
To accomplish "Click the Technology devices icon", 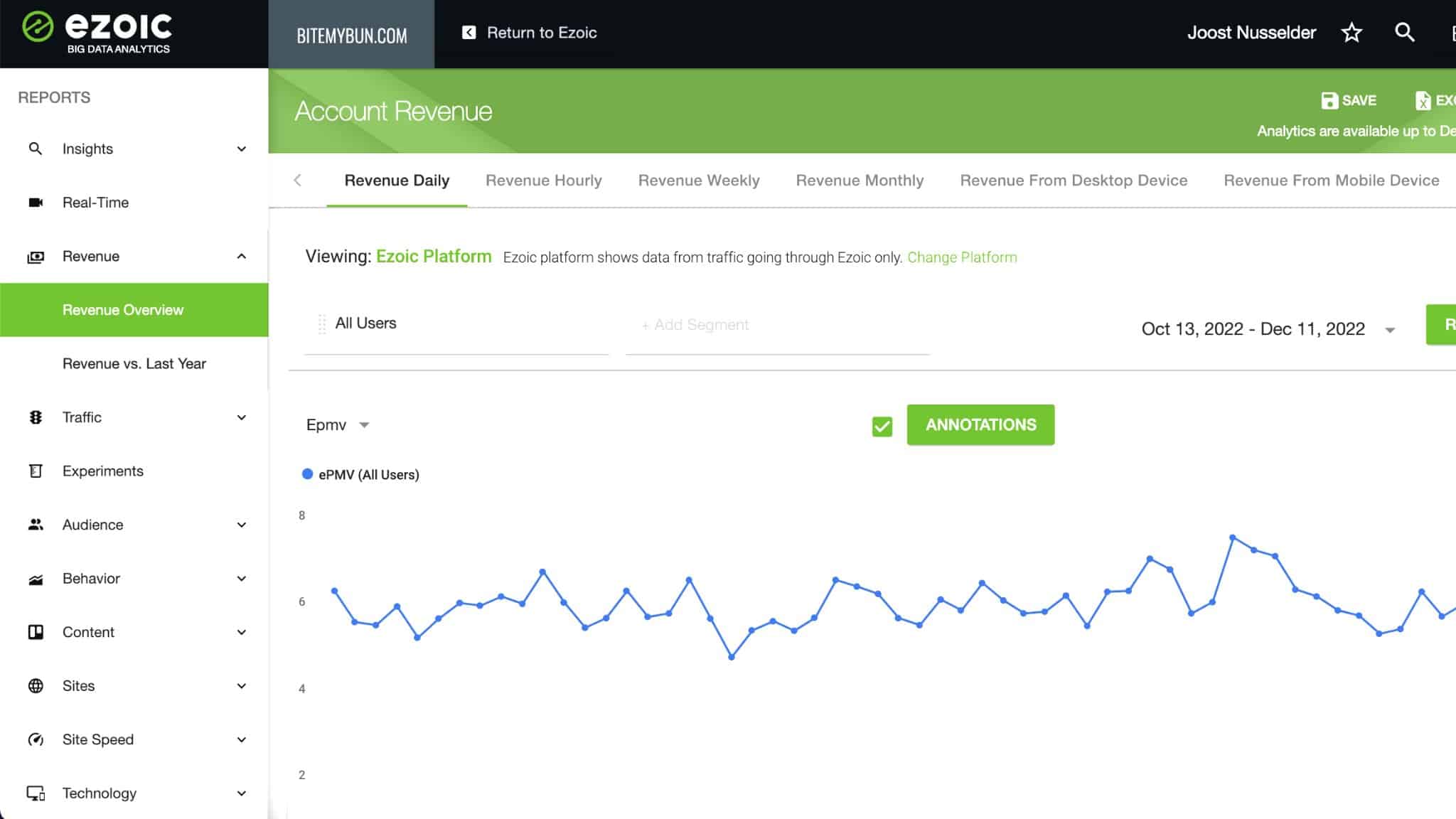I will pyautogui.click(x=36, y=793).
